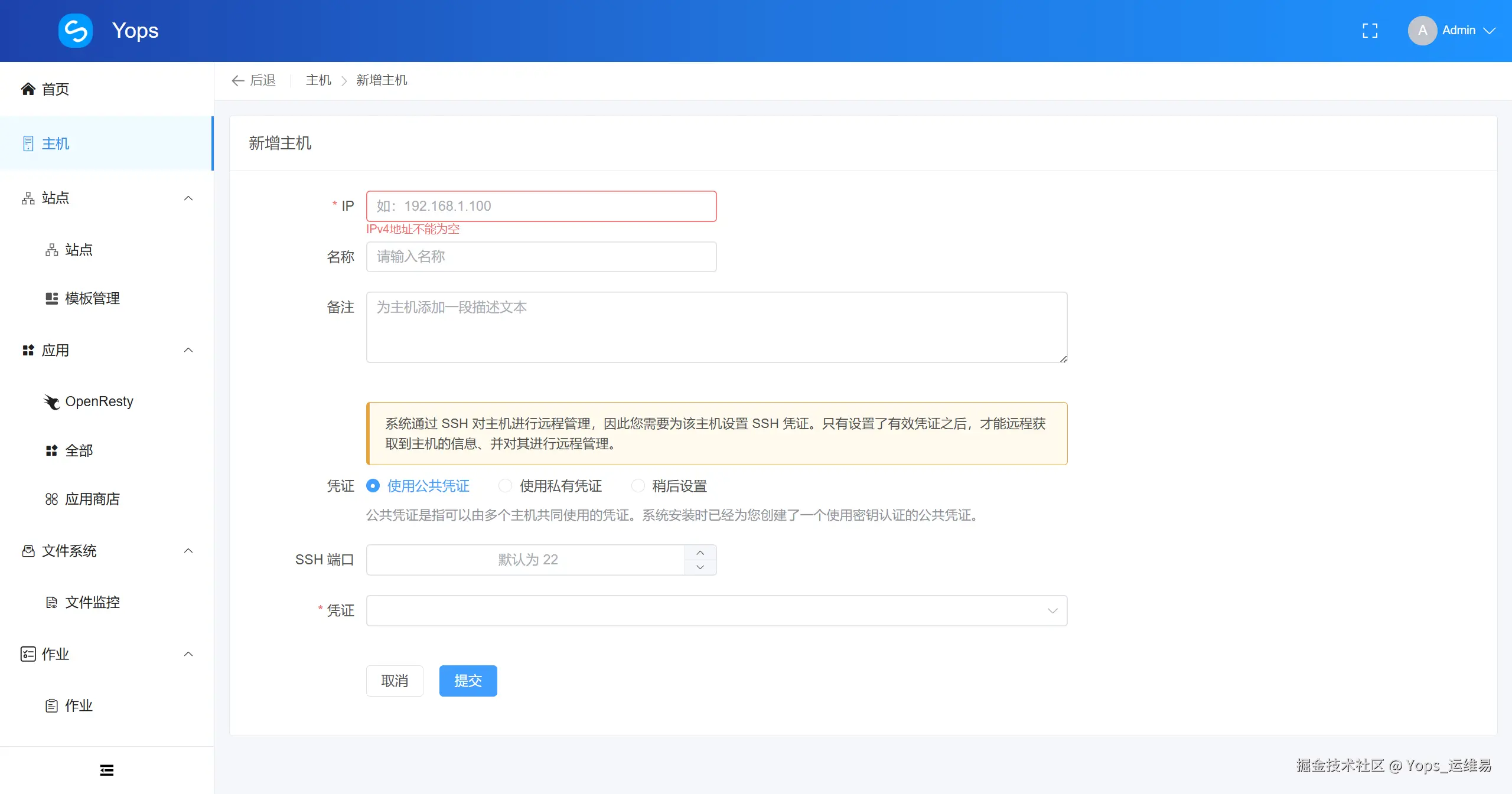This screenshot has height=794, width=1512.
Task: Switch to 主机 in the breadcrumb
Action: pos(318,80)
